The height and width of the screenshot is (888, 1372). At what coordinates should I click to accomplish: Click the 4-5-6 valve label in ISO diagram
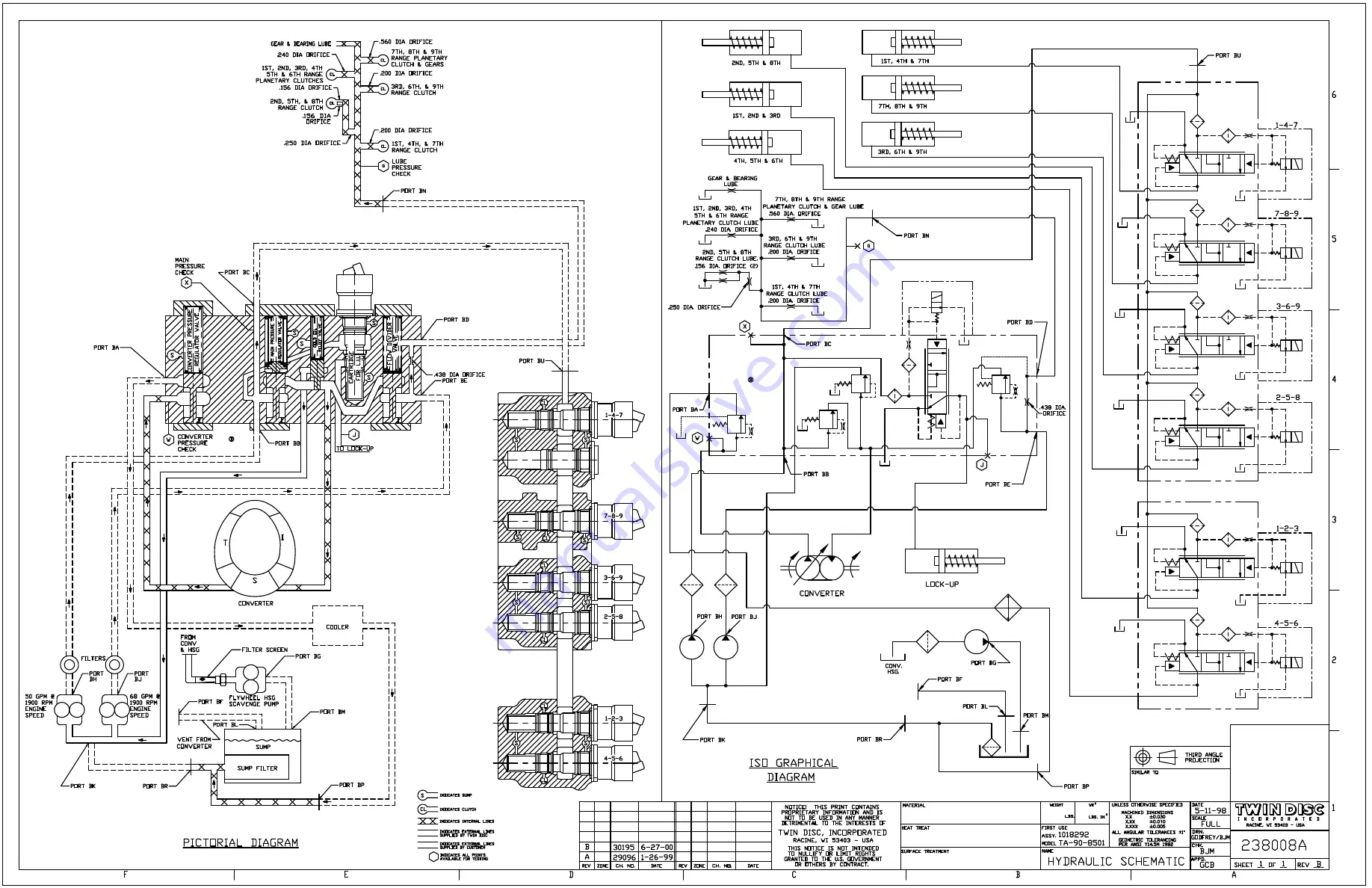(1286, 623)
